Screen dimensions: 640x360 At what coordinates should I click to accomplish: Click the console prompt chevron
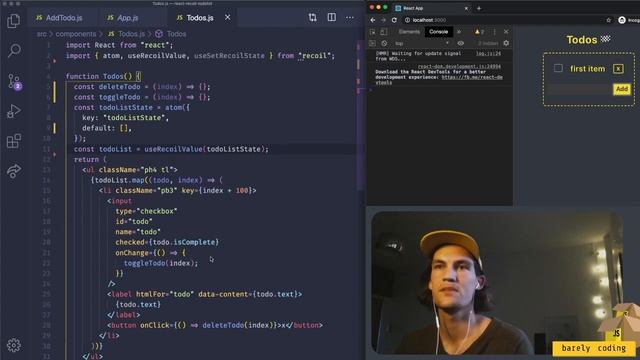[x=371, y=90]
